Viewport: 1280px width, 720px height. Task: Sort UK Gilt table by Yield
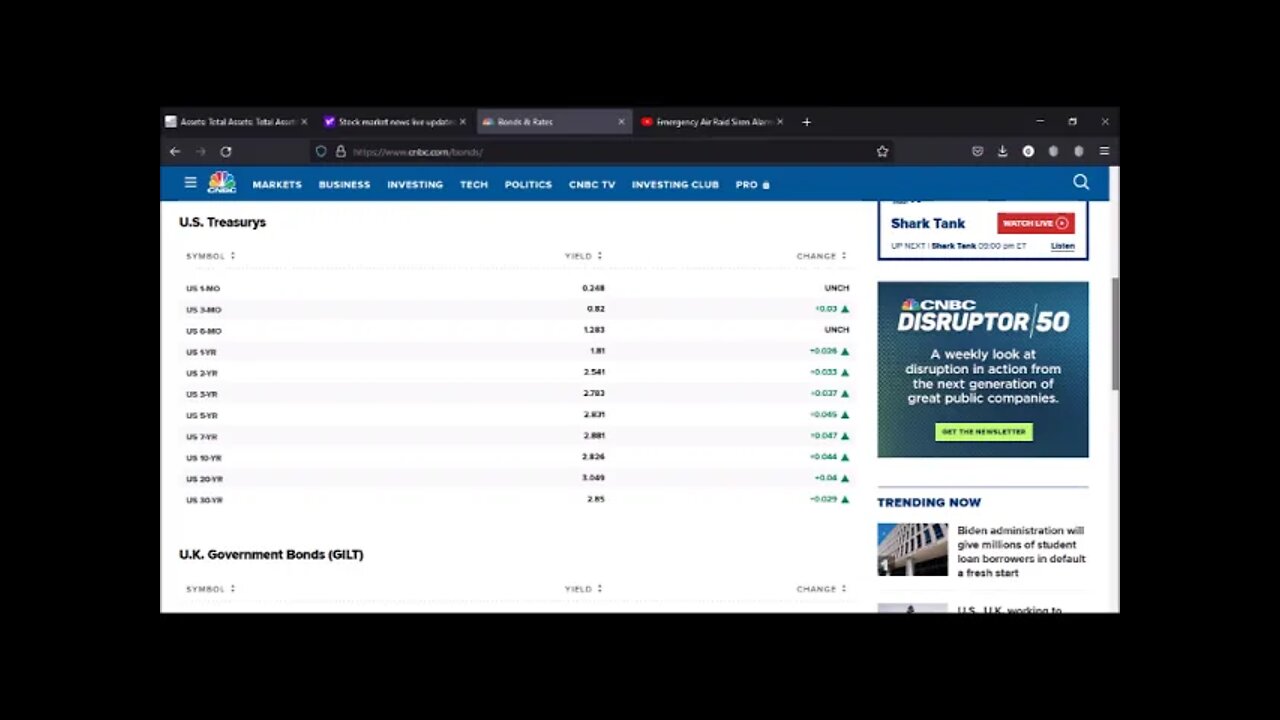coord(584,589)
